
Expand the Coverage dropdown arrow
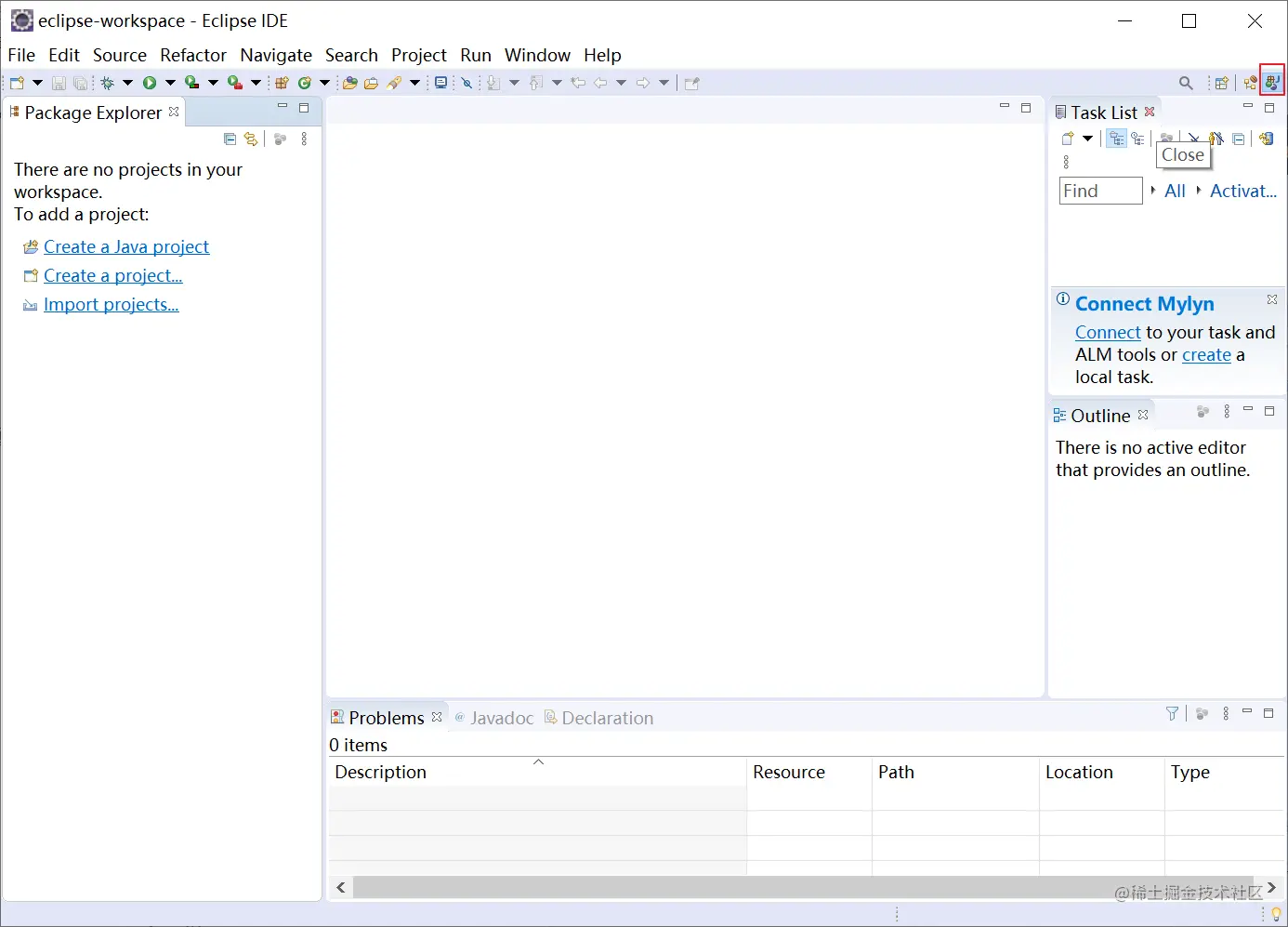coord(213,83)
